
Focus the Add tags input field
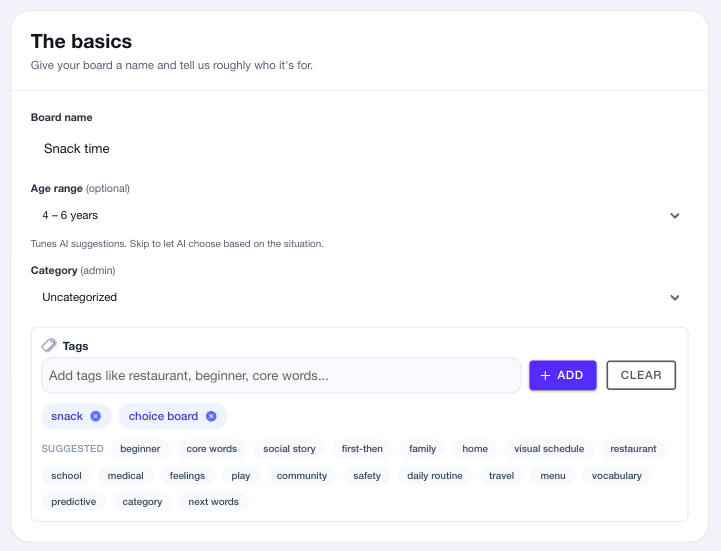point(281,375)
